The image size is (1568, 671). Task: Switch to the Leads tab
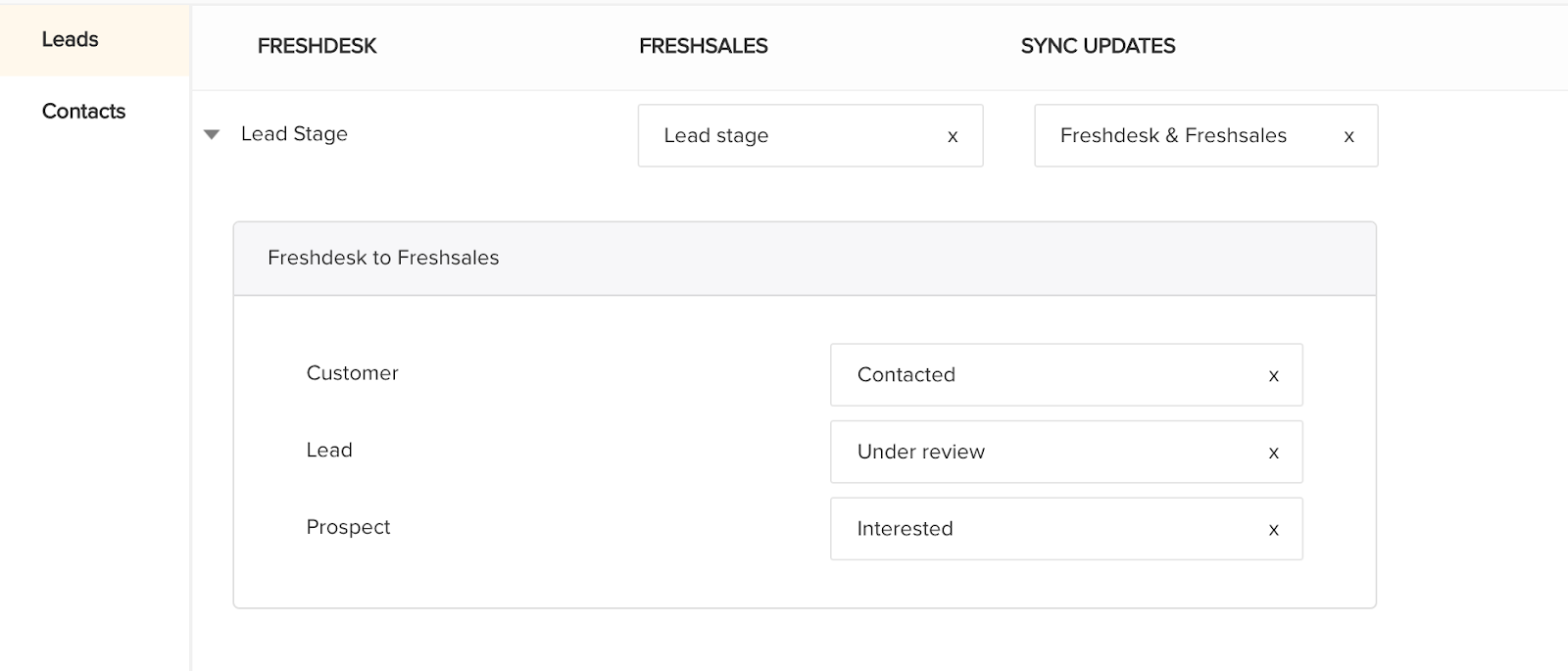71,39
